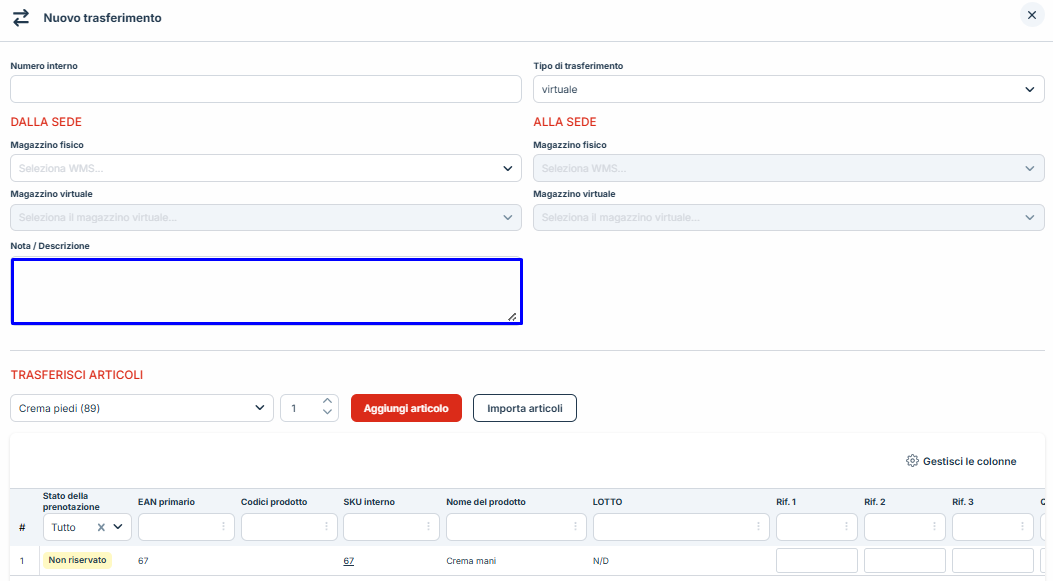Increase the article quantity with the up arrow
1053x581 pixels.
pyautogui.click(x=327, y=402)
